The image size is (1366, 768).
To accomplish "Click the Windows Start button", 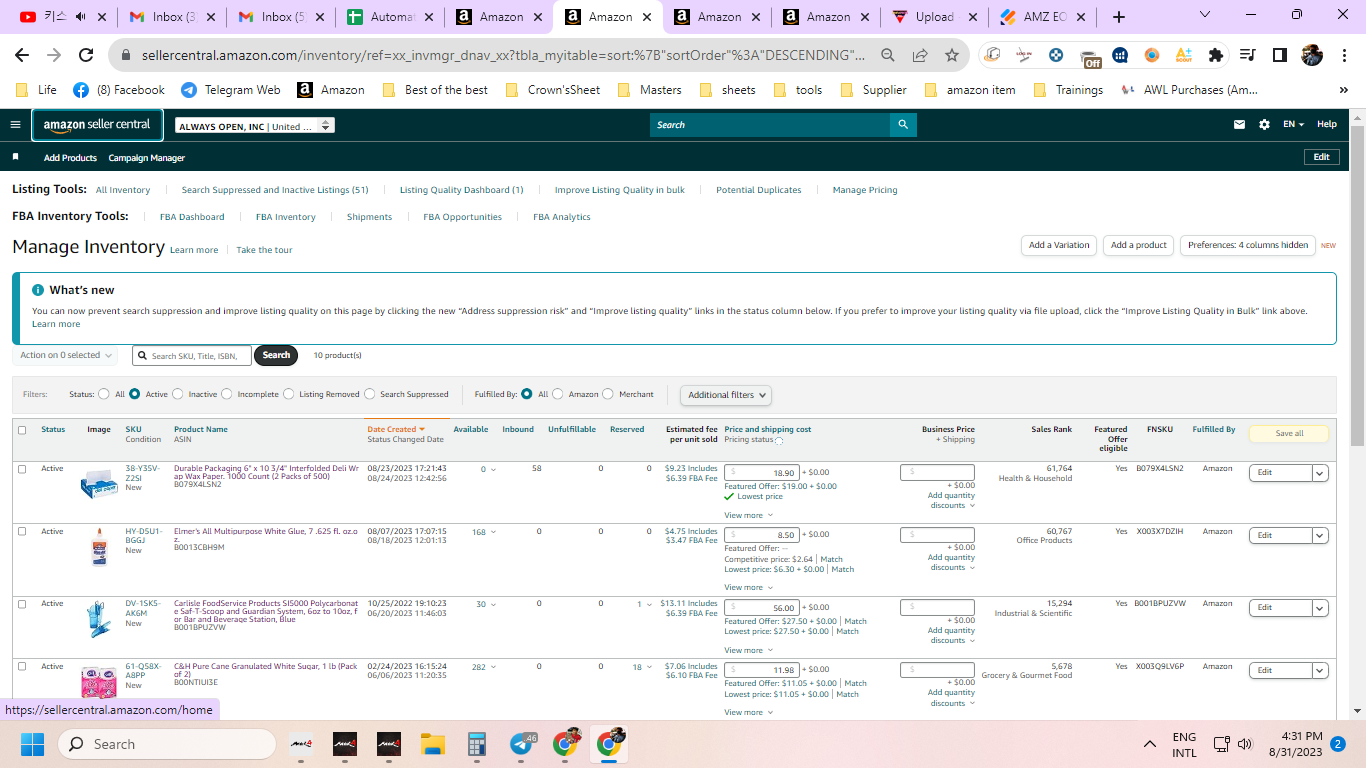I will pyautogui.click(x=33, y=744).
